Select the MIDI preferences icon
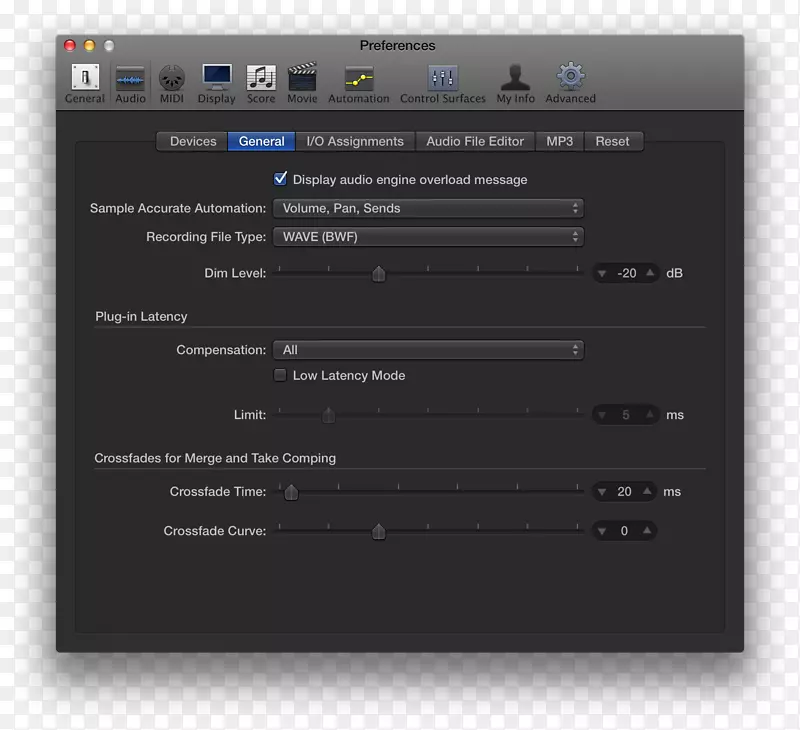 coord(171,80)
